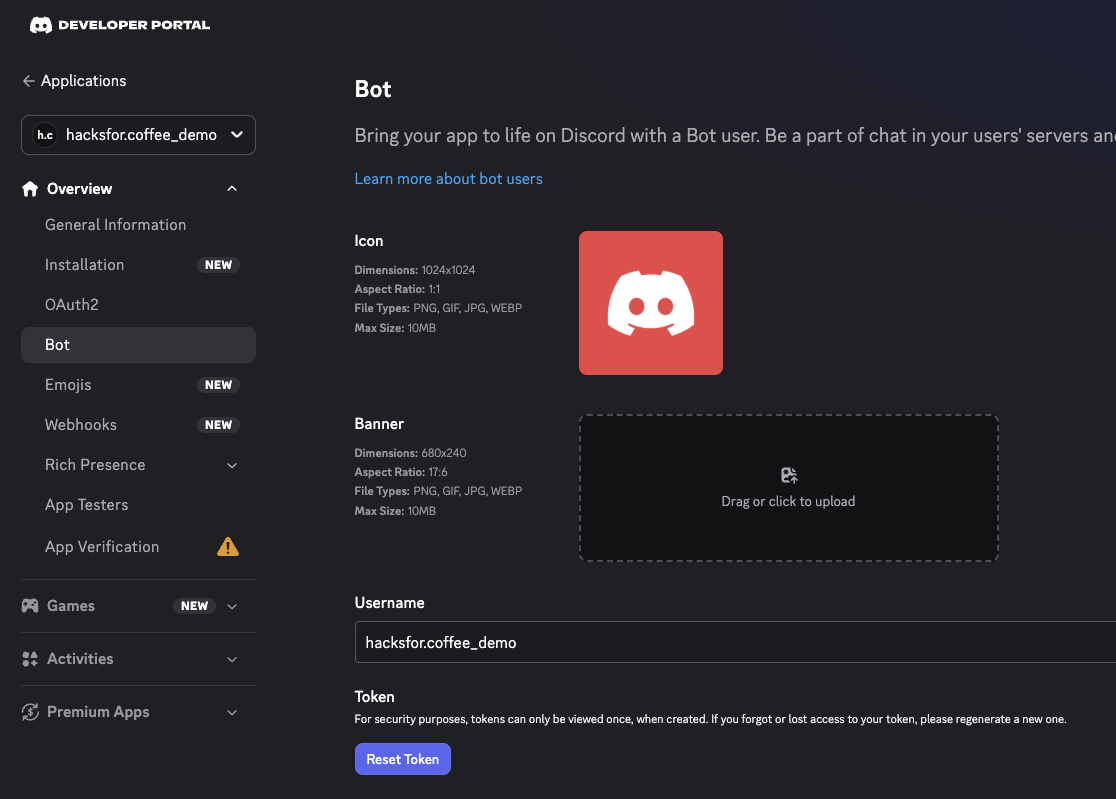Screen dimensions: 1116x799
Task: Open the hacksfor.coffee_demo application dropdown
Action: point(138,135)
